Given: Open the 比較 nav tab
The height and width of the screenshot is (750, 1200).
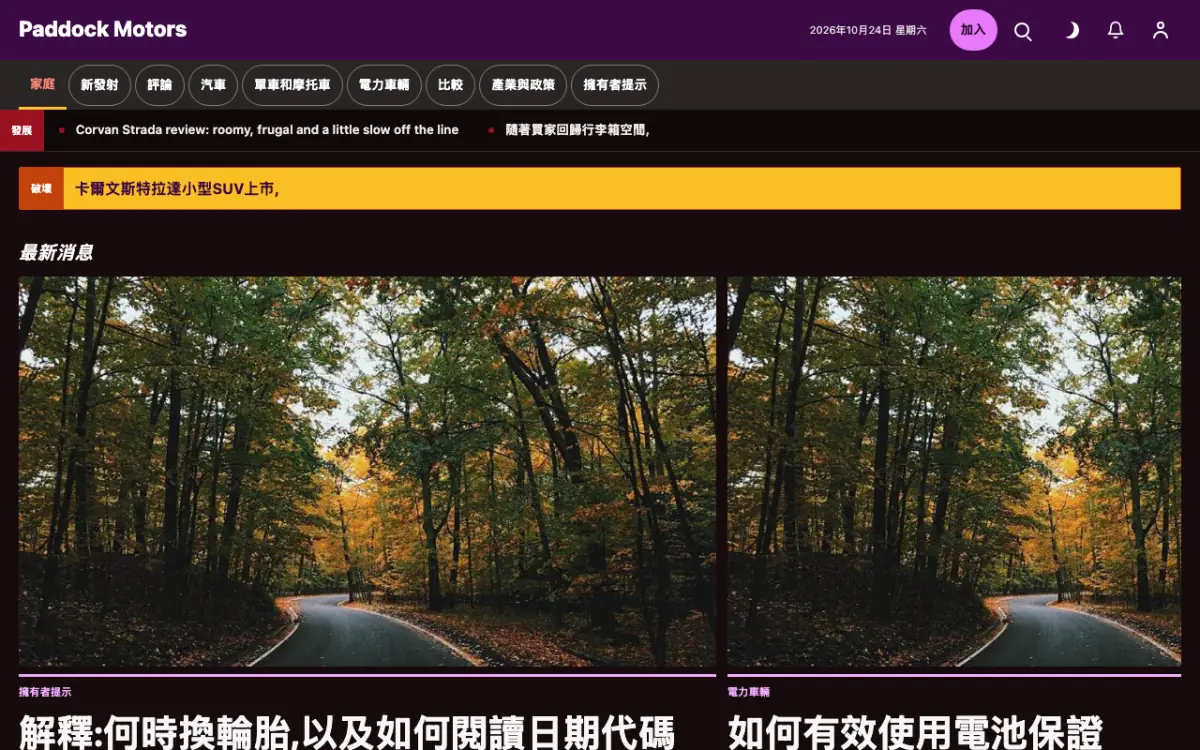Looking at the screenshot, I should point(451,85).
